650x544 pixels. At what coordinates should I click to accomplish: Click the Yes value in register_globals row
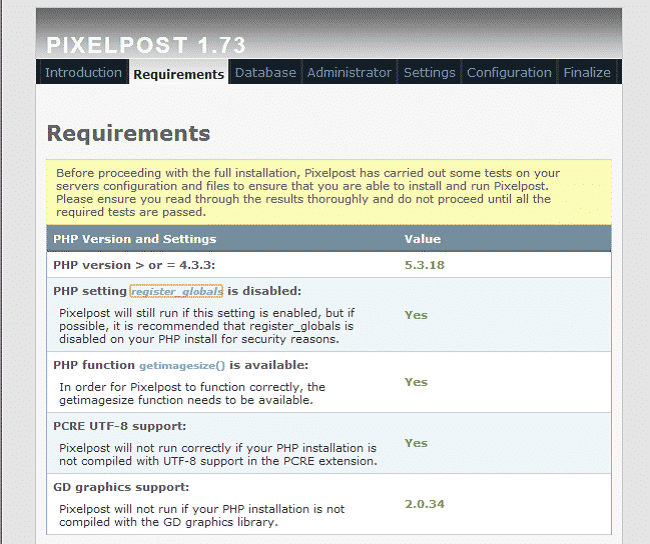point(415,315)
